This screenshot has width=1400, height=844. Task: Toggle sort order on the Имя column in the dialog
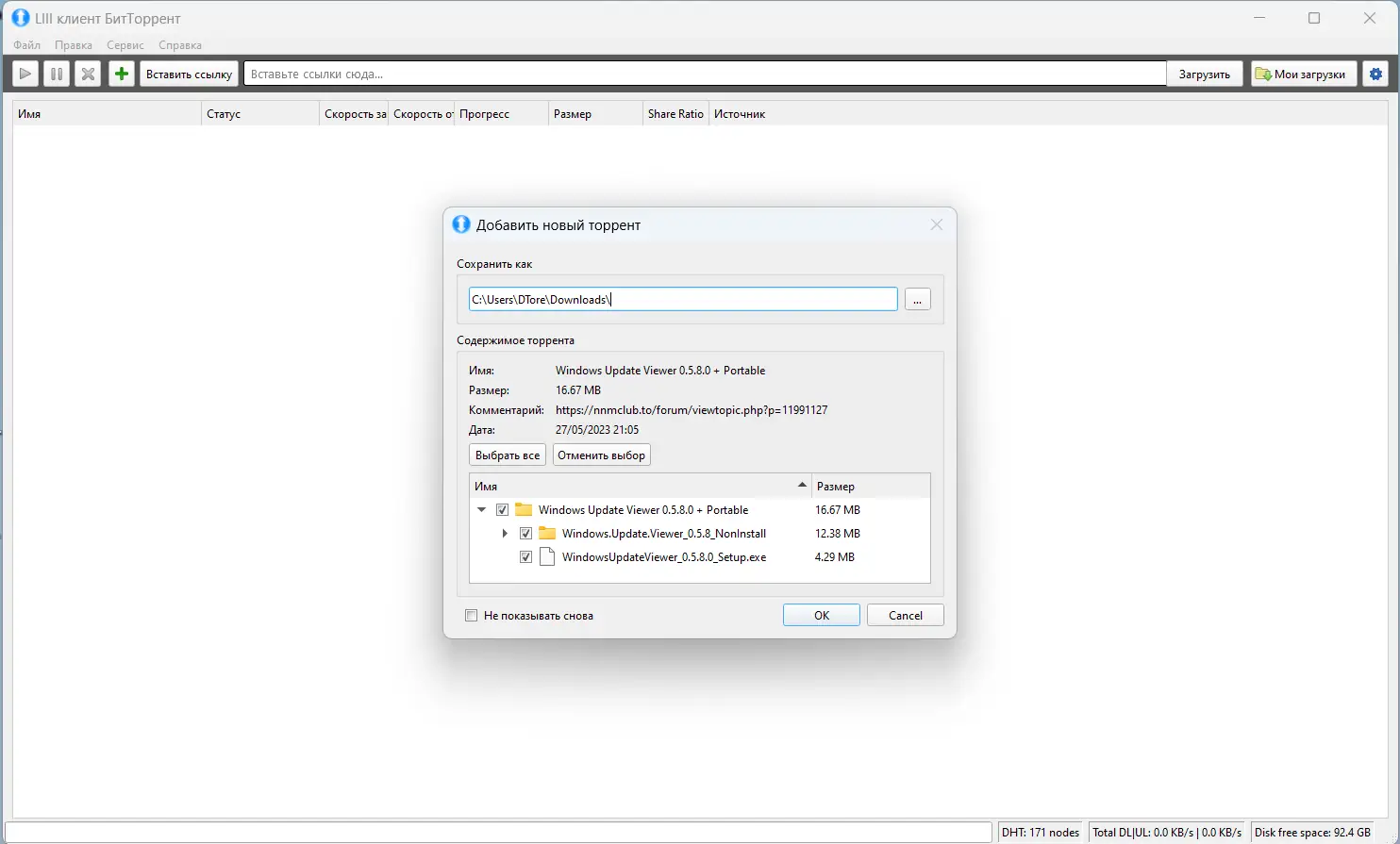(x=640, y=486)
